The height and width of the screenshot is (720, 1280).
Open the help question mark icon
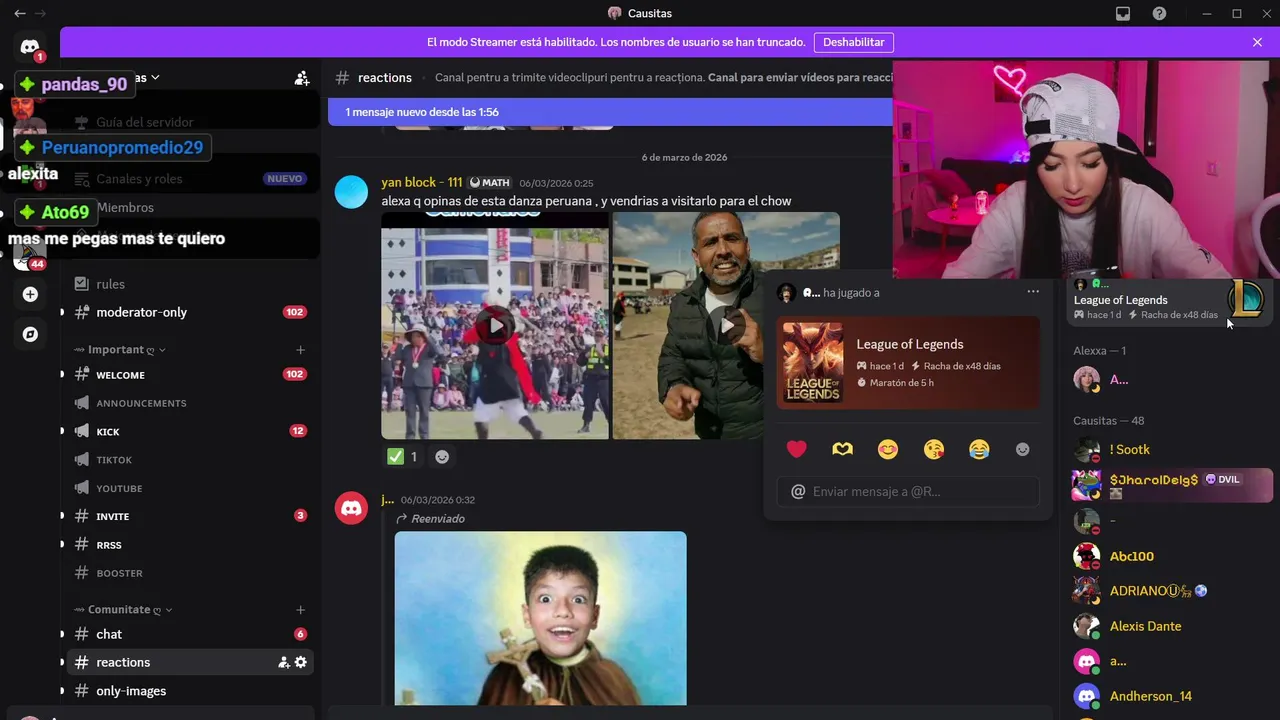1159,13
